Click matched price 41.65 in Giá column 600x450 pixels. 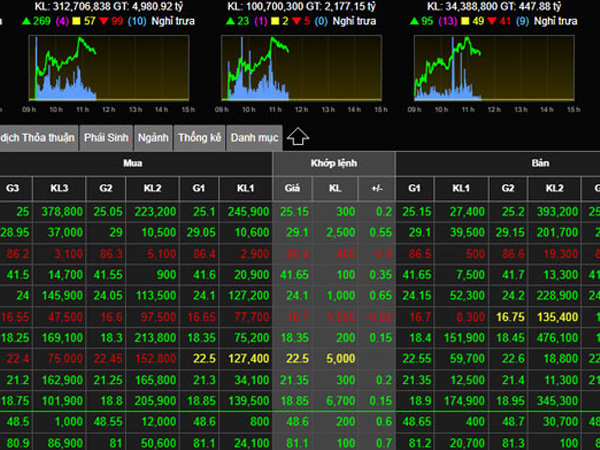point(294,275)
